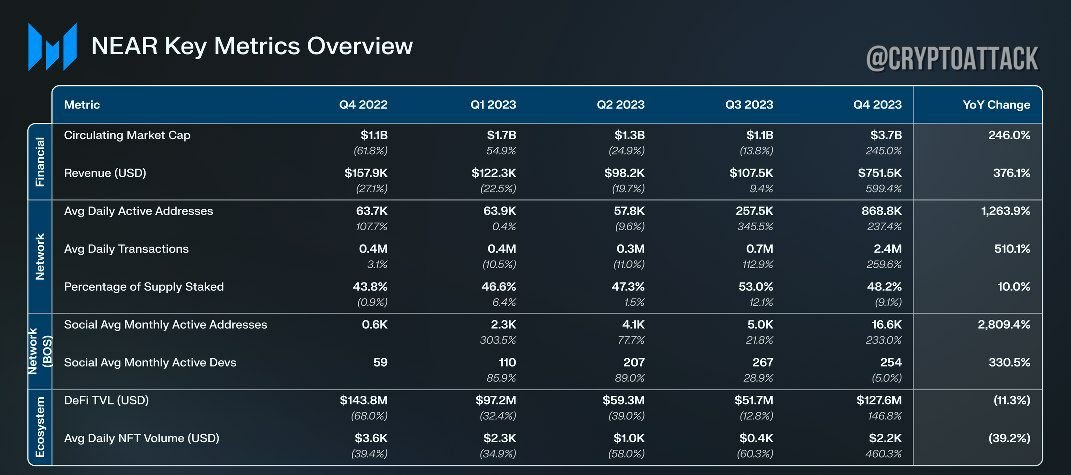This screenshot has width=1071, height=475.
Task: Click the 868.8K active addresses value
Action: pos(882,211)
